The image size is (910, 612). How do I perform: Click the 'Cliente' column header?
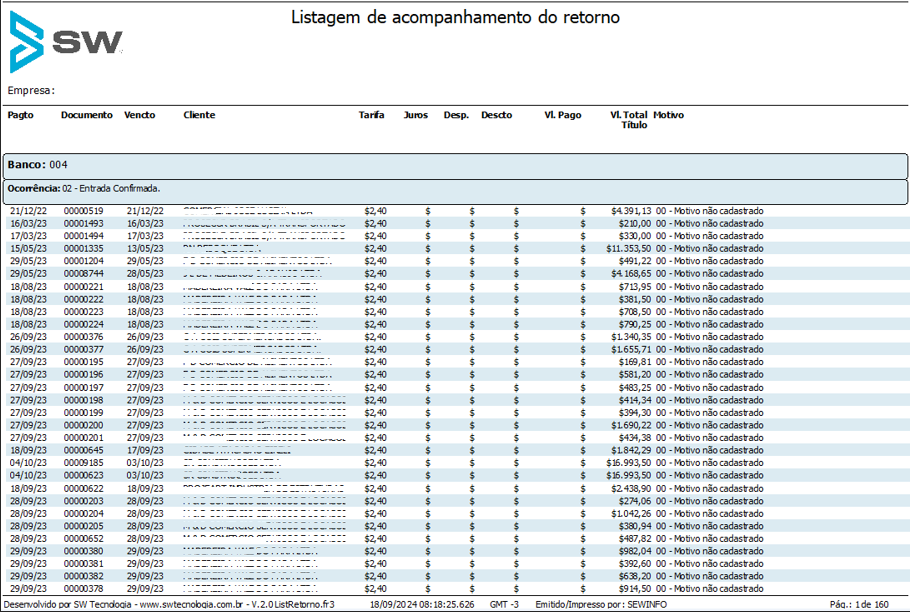click(x=199, y=115)
